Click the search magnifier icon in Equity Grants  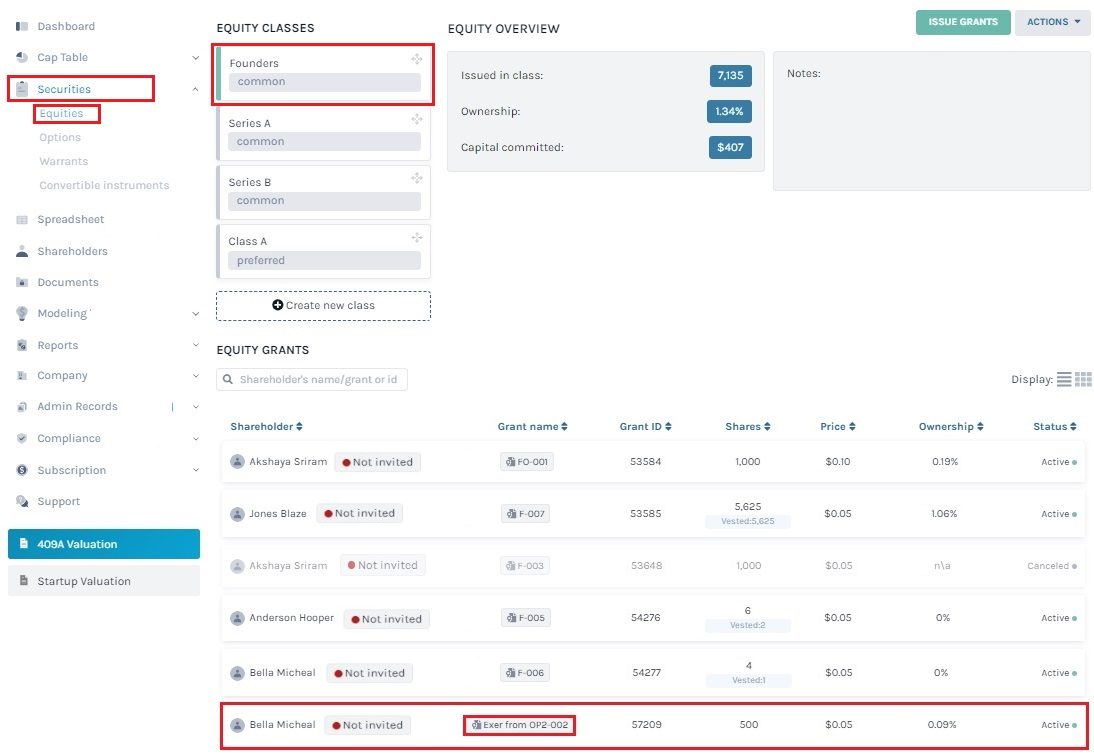pyautogui.click(x=227, y=380)
